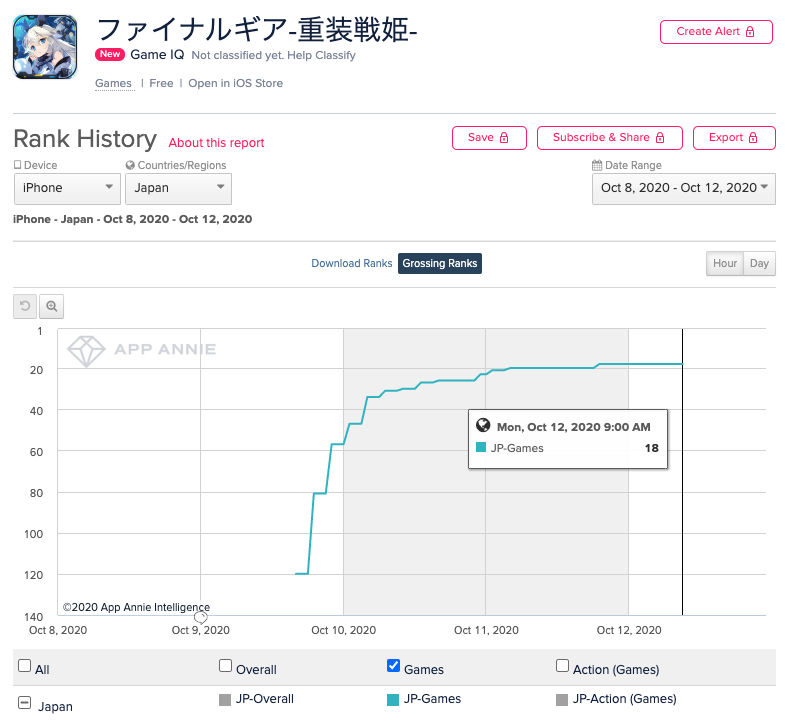Click the Oct 12, 2020 axis label

pos(629,630)
